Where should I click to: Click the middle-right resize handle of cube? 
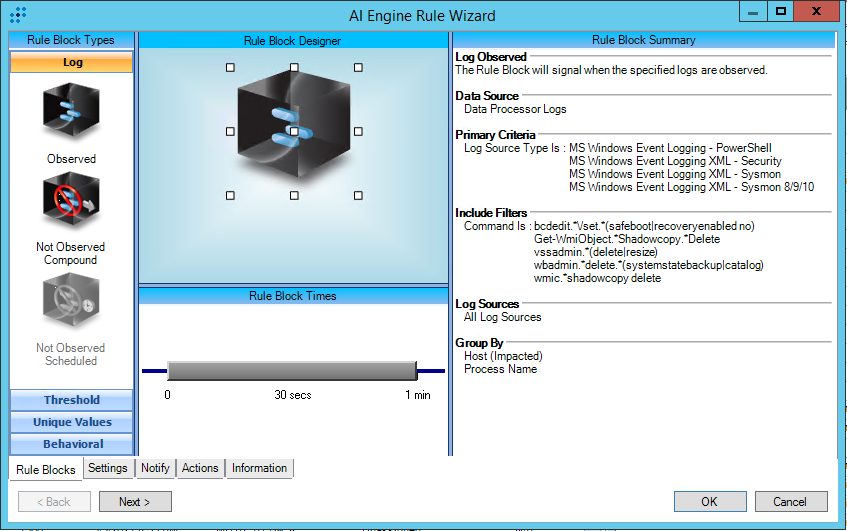pyautogui.click(x=358, y=131)
